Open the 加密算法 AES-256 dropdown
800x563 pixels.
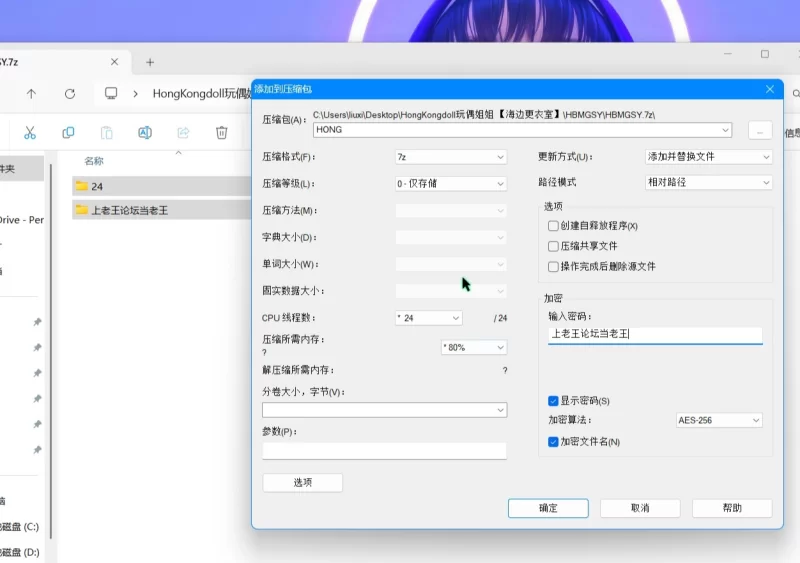click(719, 420)
